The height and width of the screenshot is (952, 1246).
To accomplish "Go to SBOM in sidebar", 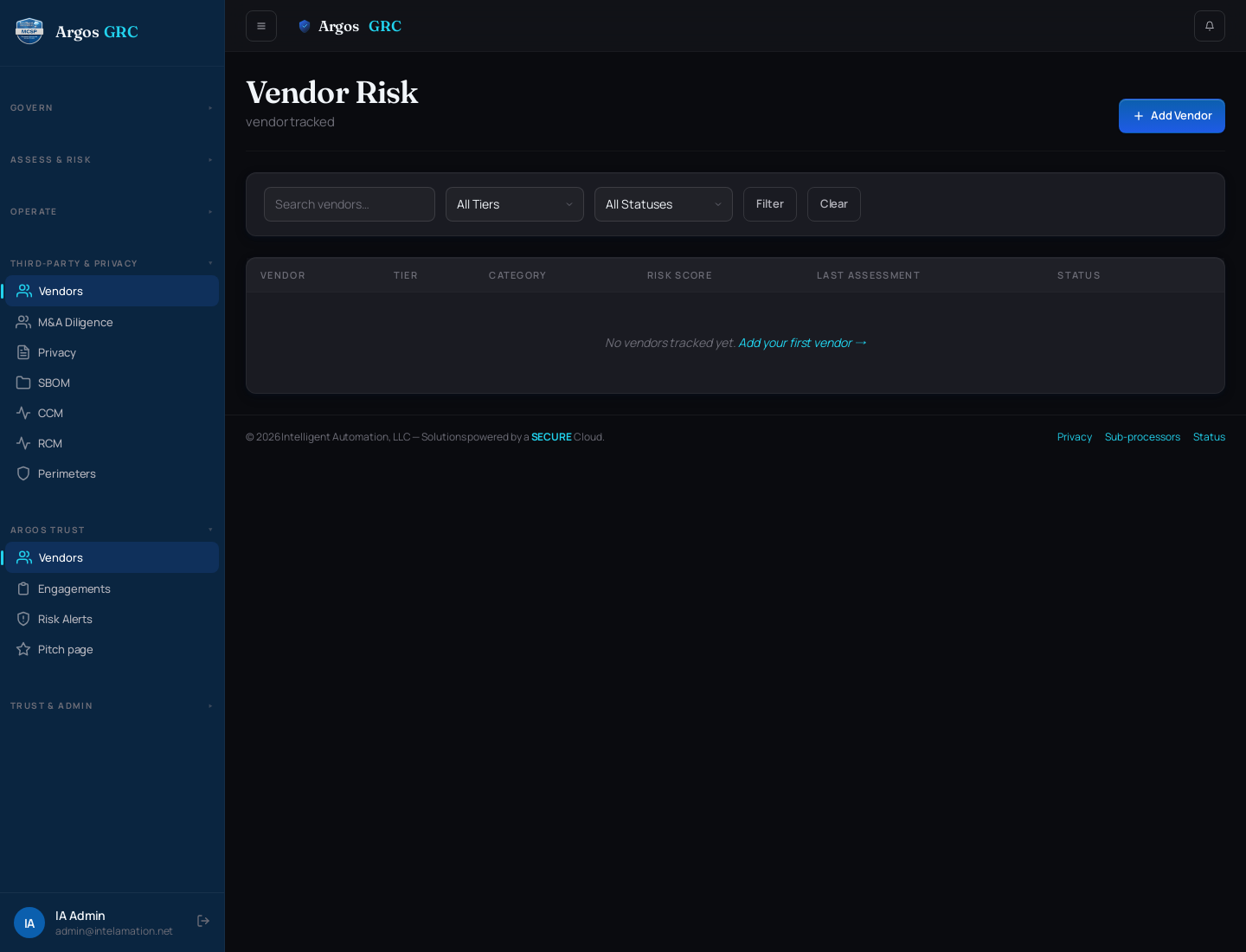I will click(x=112, y=383).
